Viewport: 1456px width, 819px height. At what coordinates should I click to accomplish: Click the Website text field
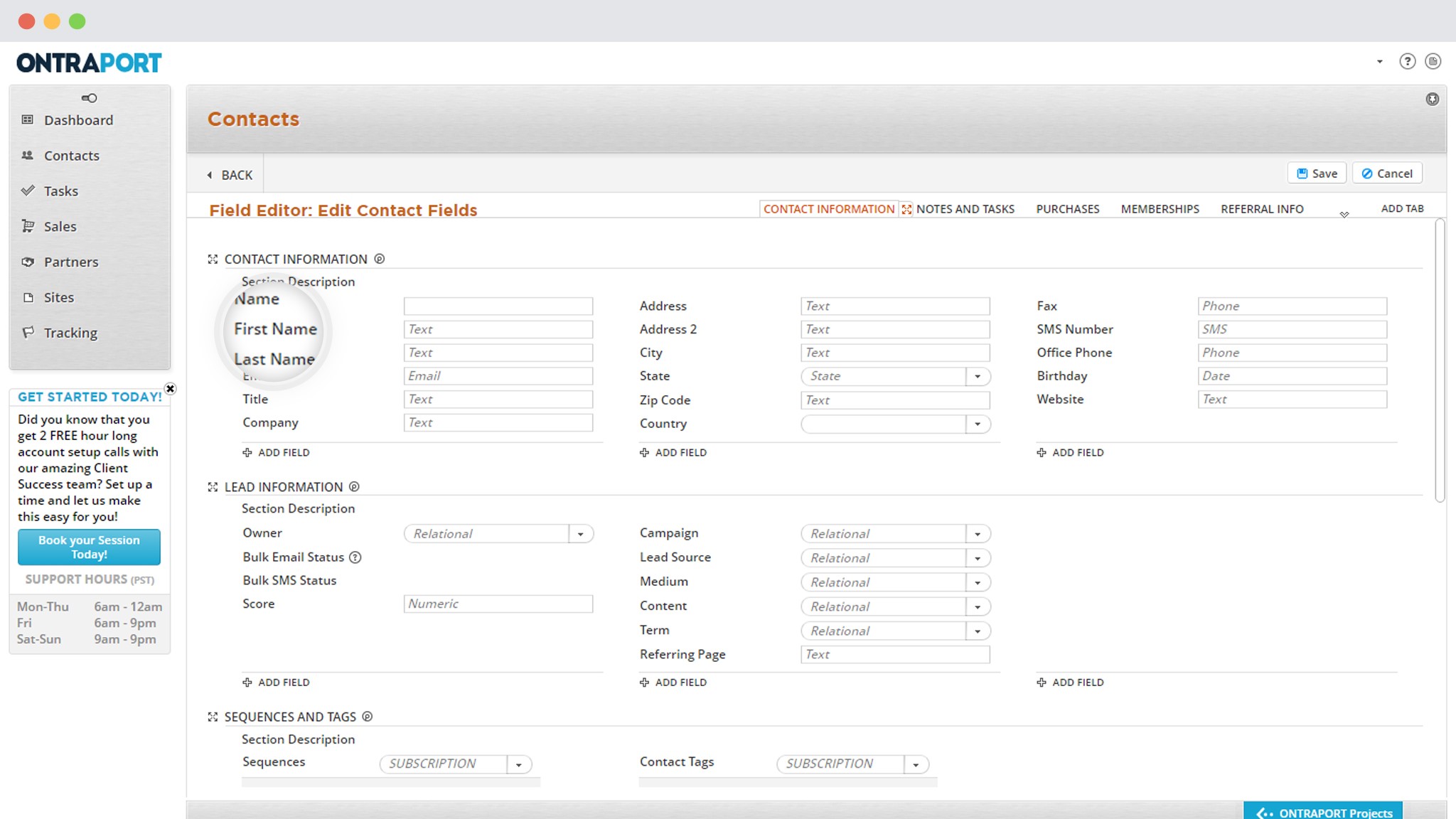click(1292, 400)
